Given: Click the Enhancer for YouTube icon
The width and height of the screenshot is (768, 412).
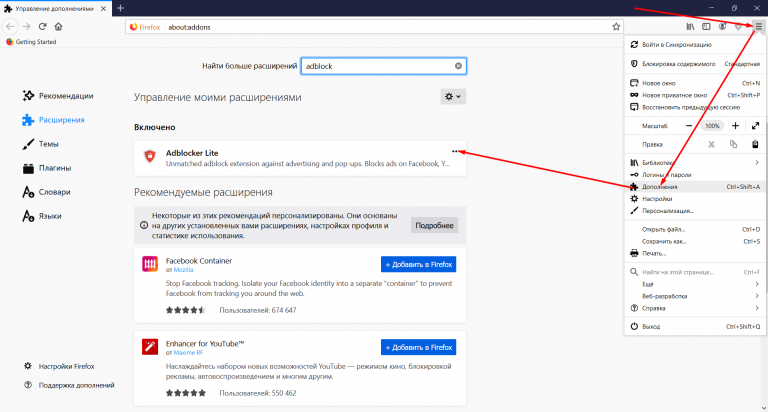Looking at the screenshot, I should pyautogui.click(x=150, y=347).
